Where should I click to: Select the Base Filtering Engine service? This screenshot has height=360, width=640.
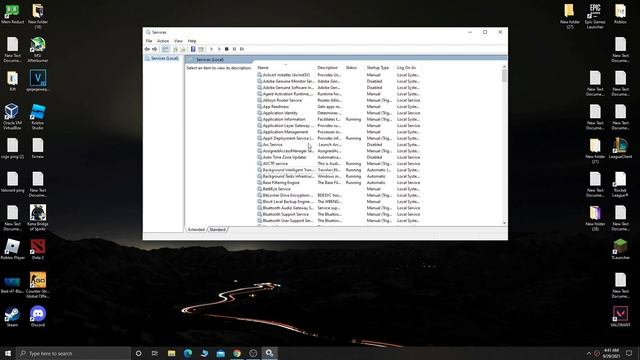[x=339, y=182]
